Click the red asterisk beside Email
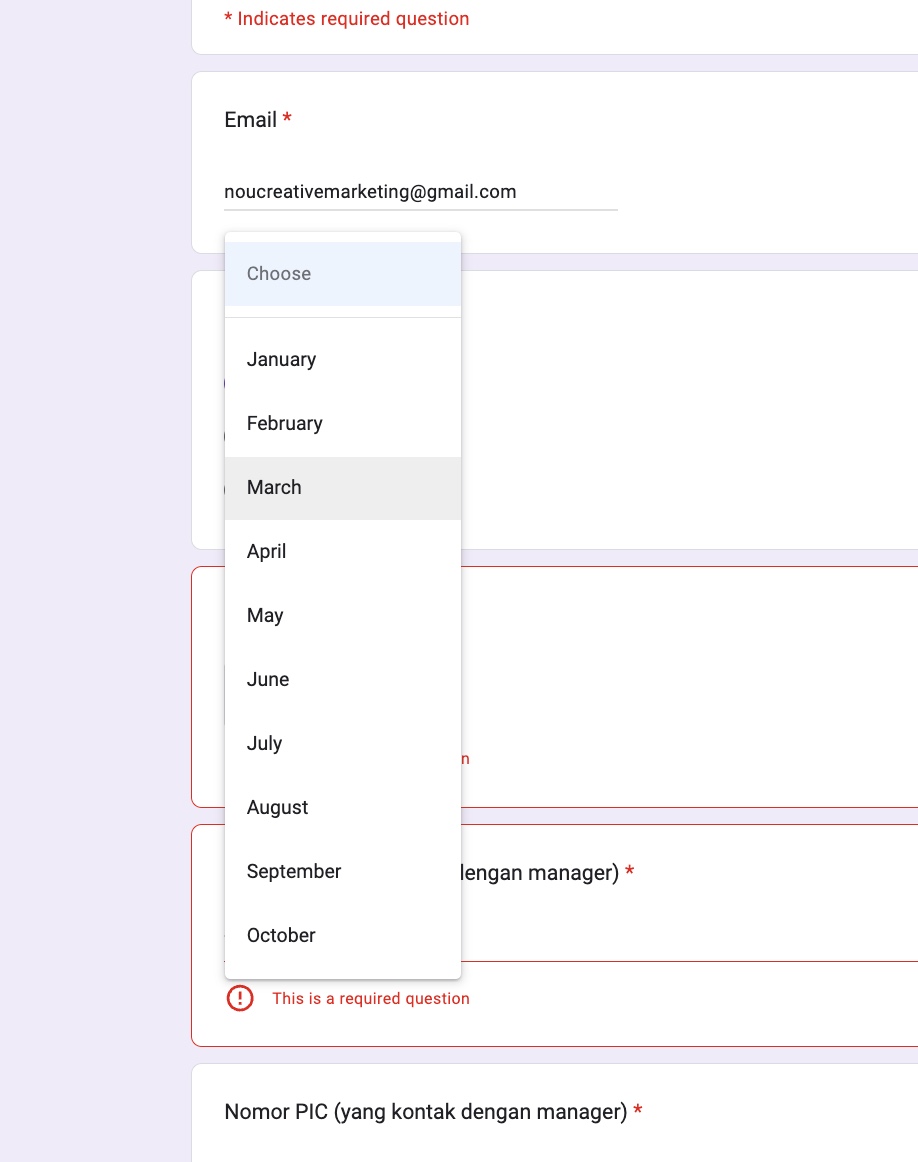The image size is (918, 1162). pyautogui.click(x=288, y=119)
